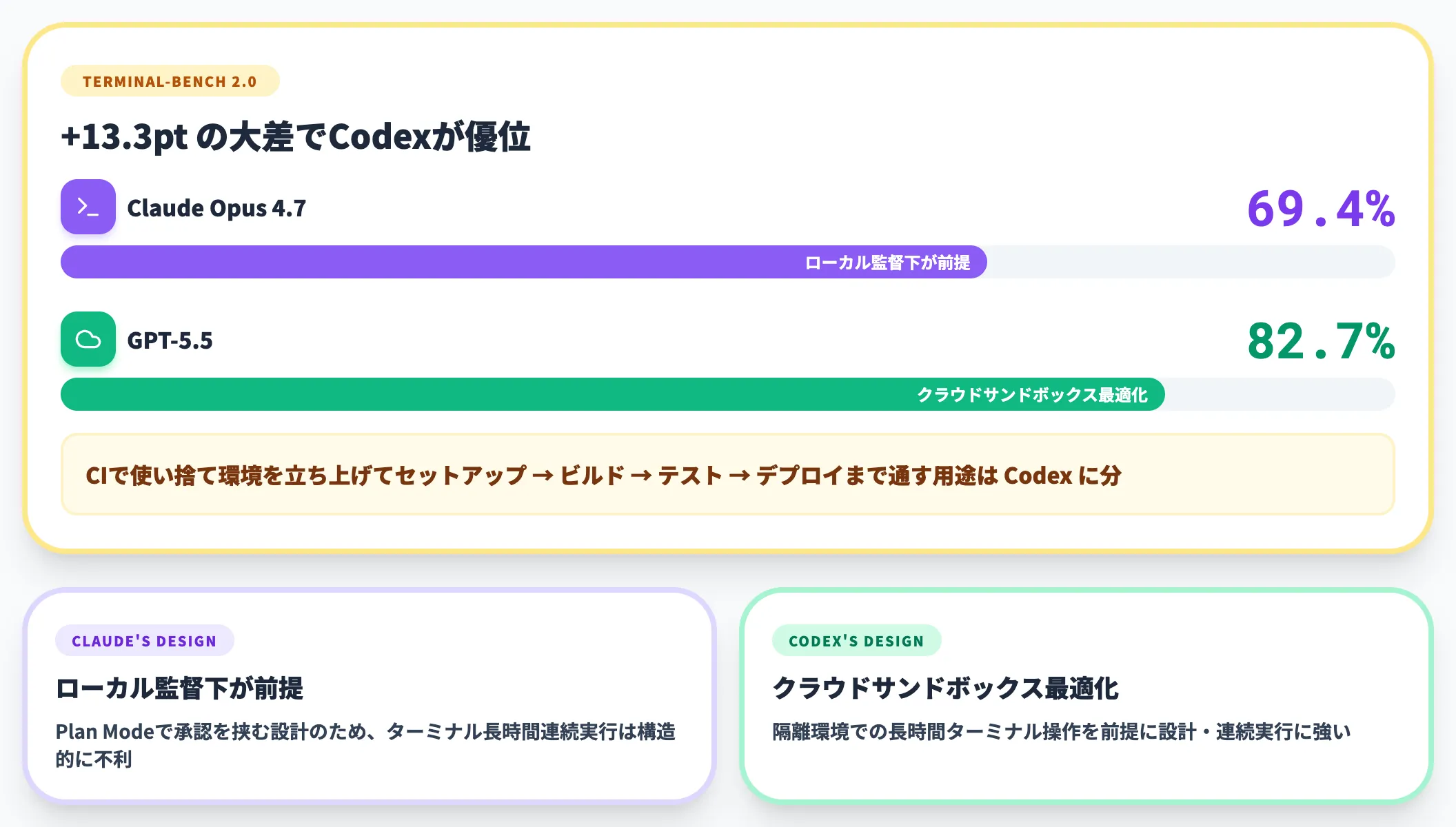Click the description starting 'Plan Modeで承認を挟む'
Viewport: 1456px width, 827px height.
(365, 745)
